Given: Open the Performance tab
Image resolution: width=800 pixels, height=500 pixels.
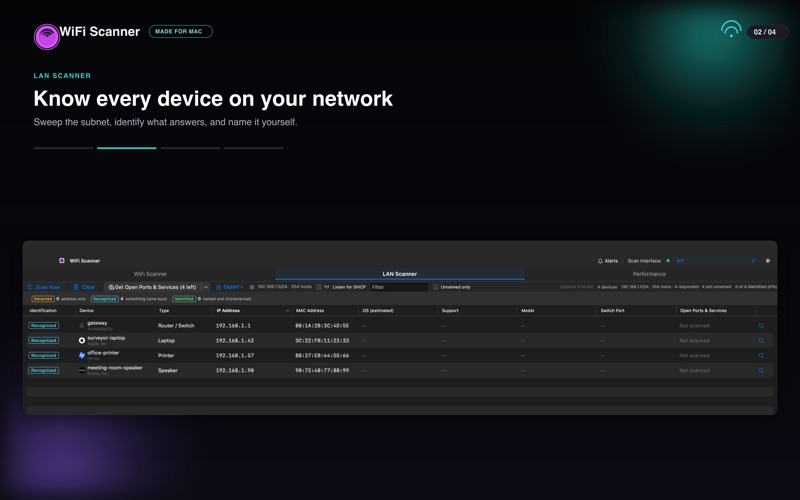Looking at the screenshot, I should [649, 274].
